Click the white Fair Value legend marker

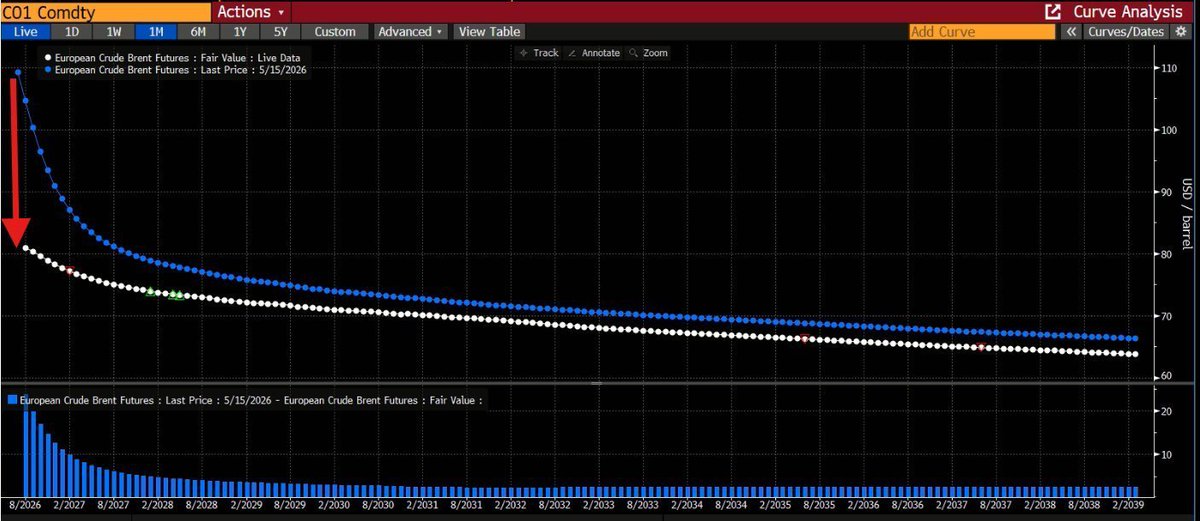[x=47, y=58]
